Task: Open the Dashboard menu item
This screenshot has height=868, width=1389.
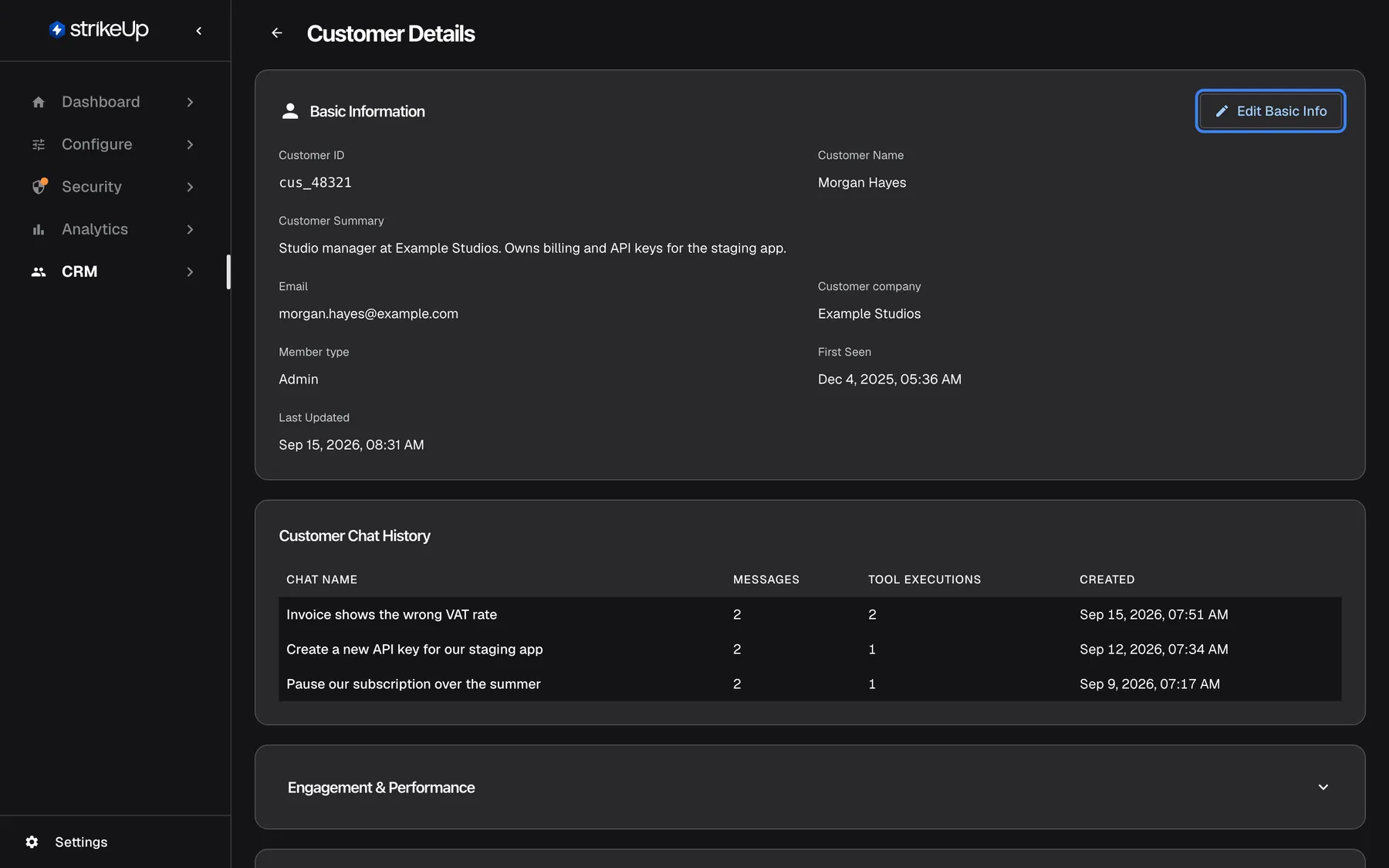Action: [114, 102]
